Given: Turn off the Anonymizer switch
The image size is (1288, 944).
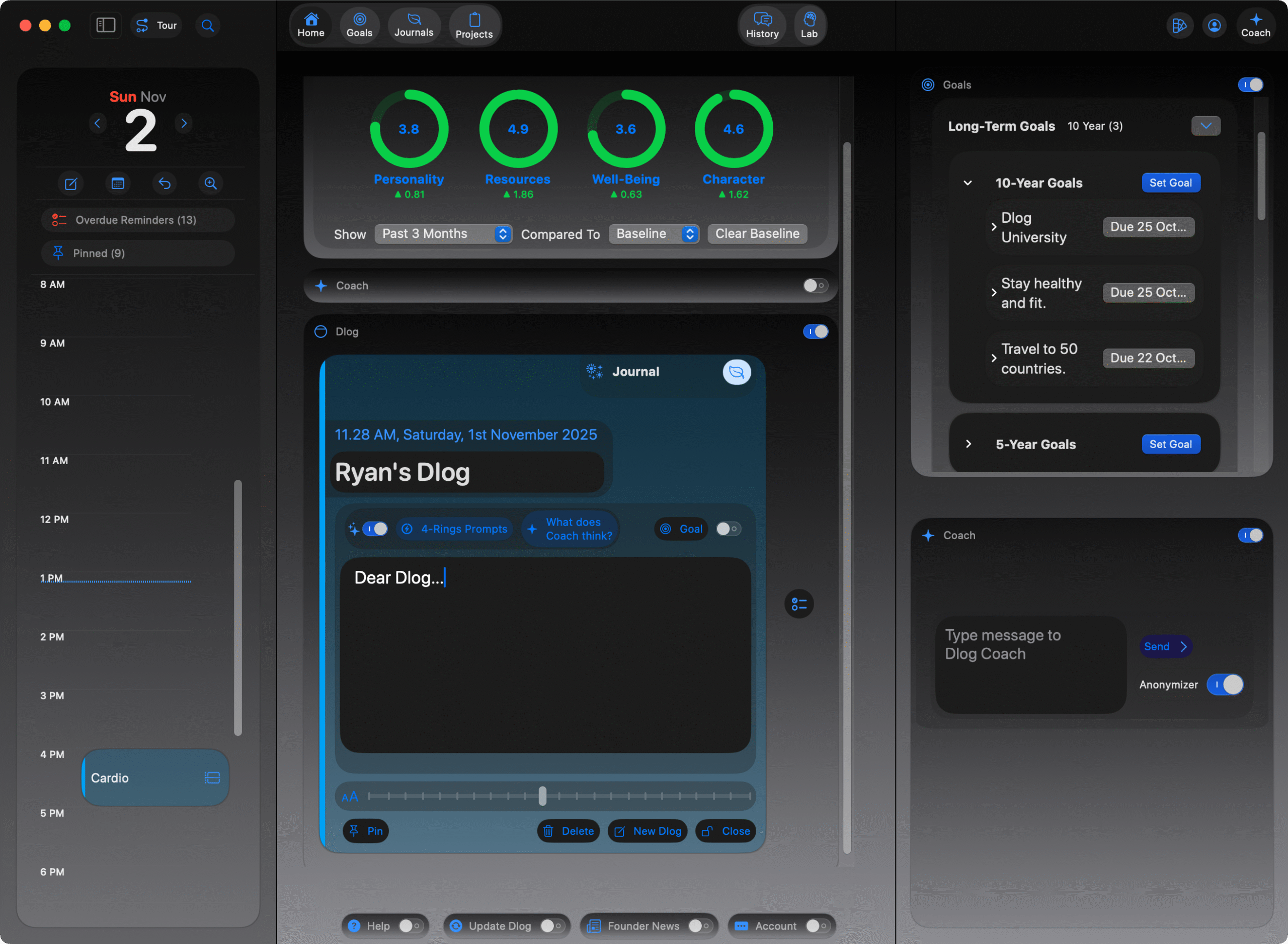Looking at the screenshot, I should tap(1225, 684).
